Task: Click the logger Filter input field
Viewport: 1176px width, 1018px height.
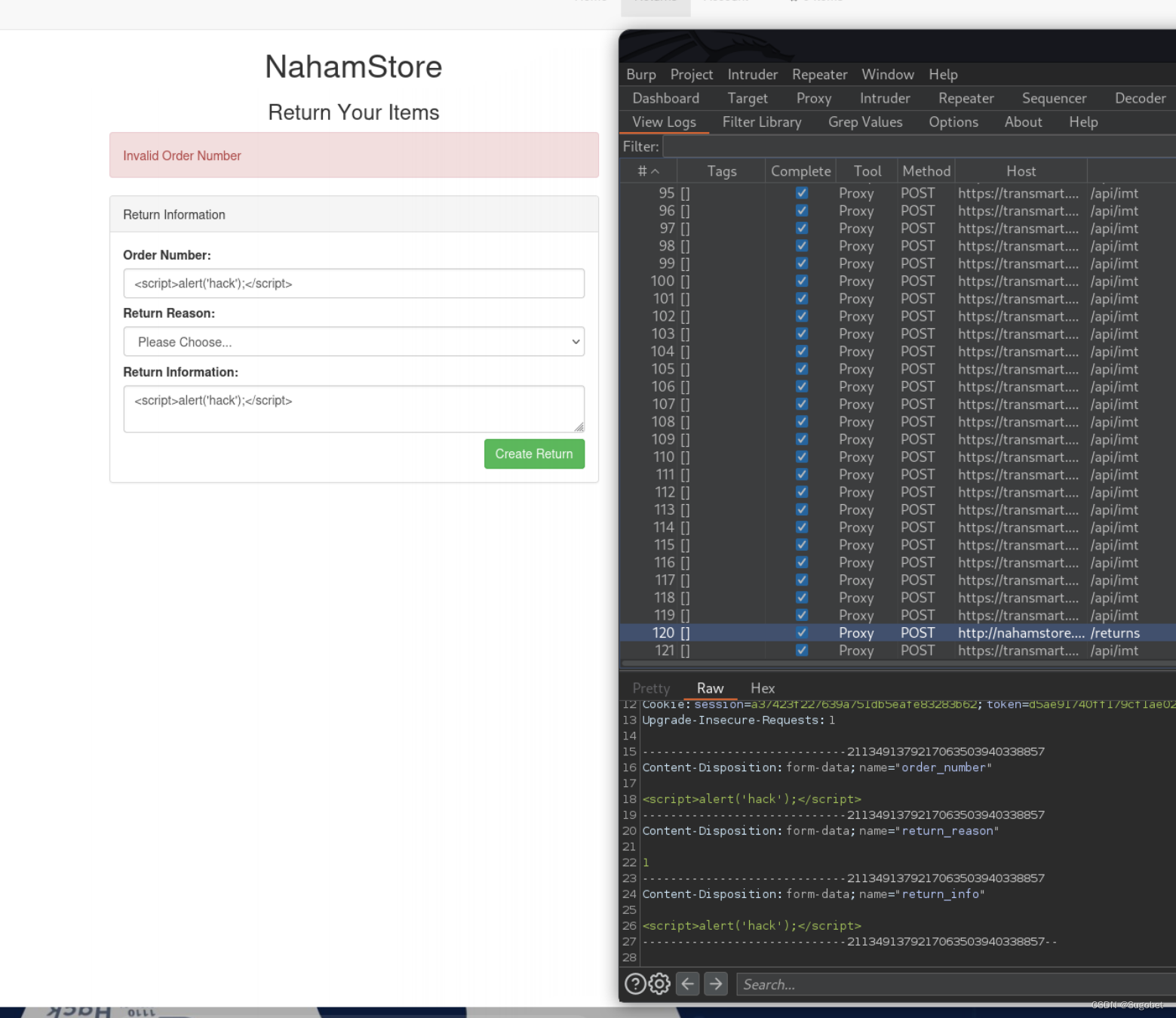Action: coord(919,146)
